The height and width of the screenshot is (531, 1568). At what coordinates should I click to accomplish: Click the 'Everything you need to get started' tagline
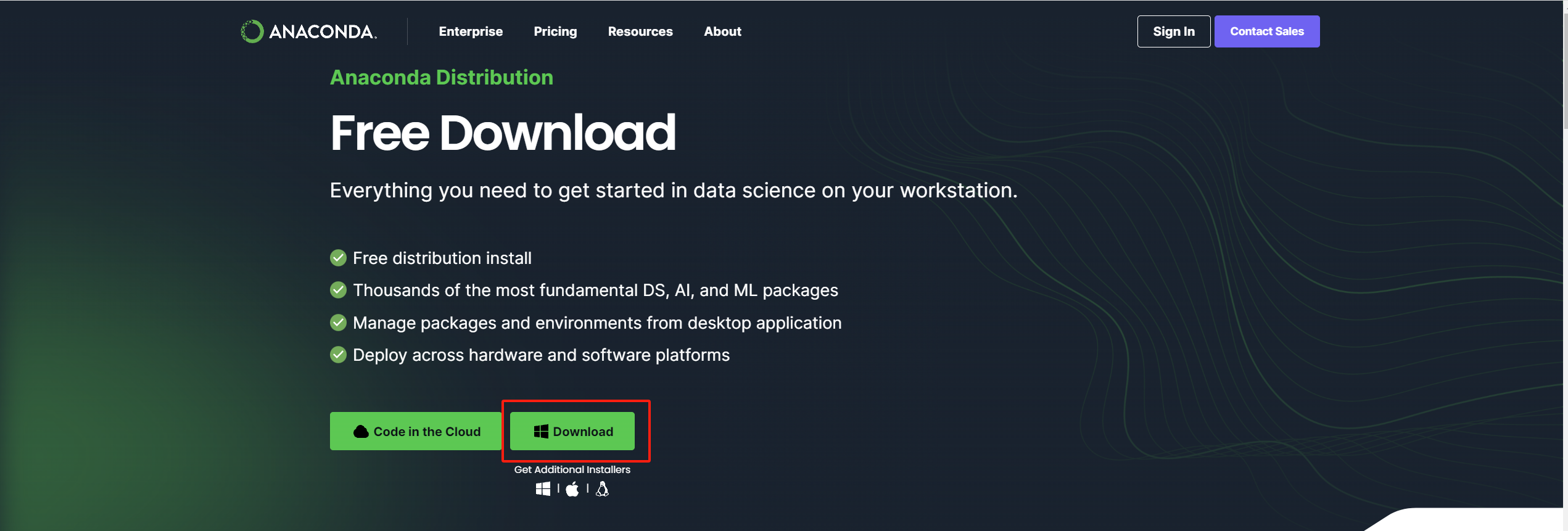674,190
